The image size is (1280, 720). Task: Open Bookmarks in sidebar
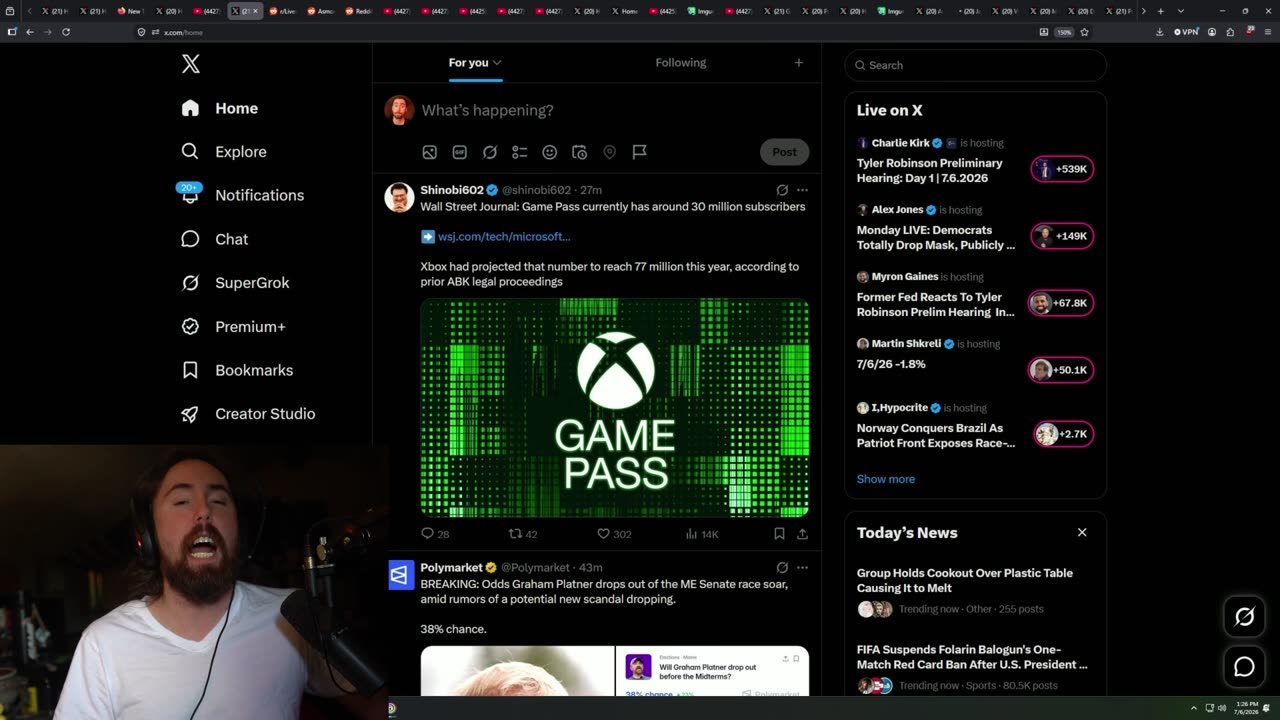(x=237, y=370)
